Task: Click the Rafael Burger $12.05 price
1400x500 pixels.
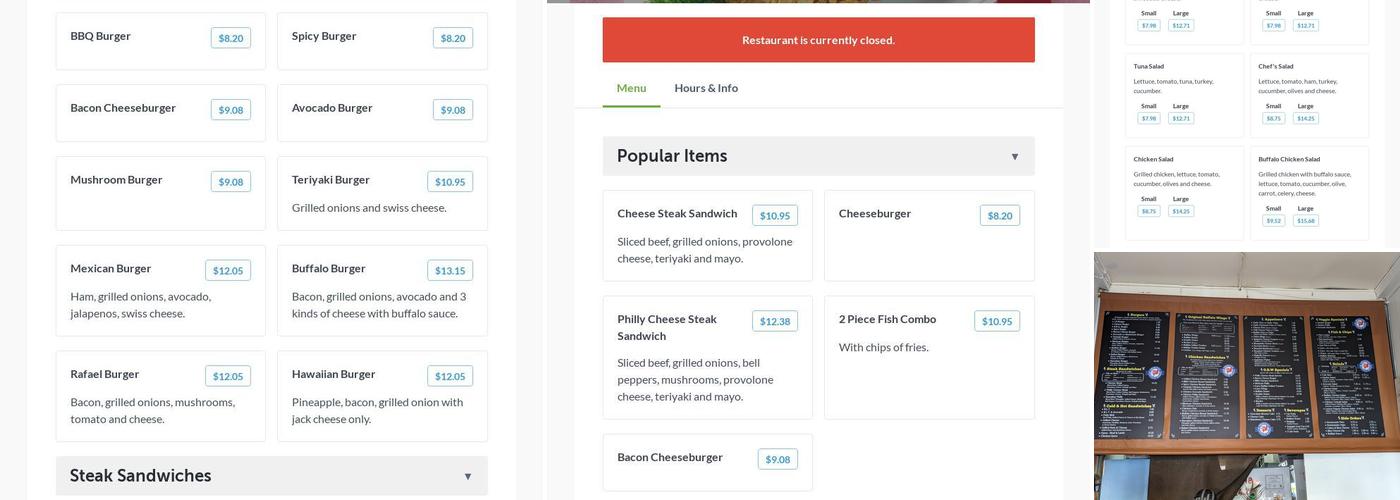Action: [227, 377]
